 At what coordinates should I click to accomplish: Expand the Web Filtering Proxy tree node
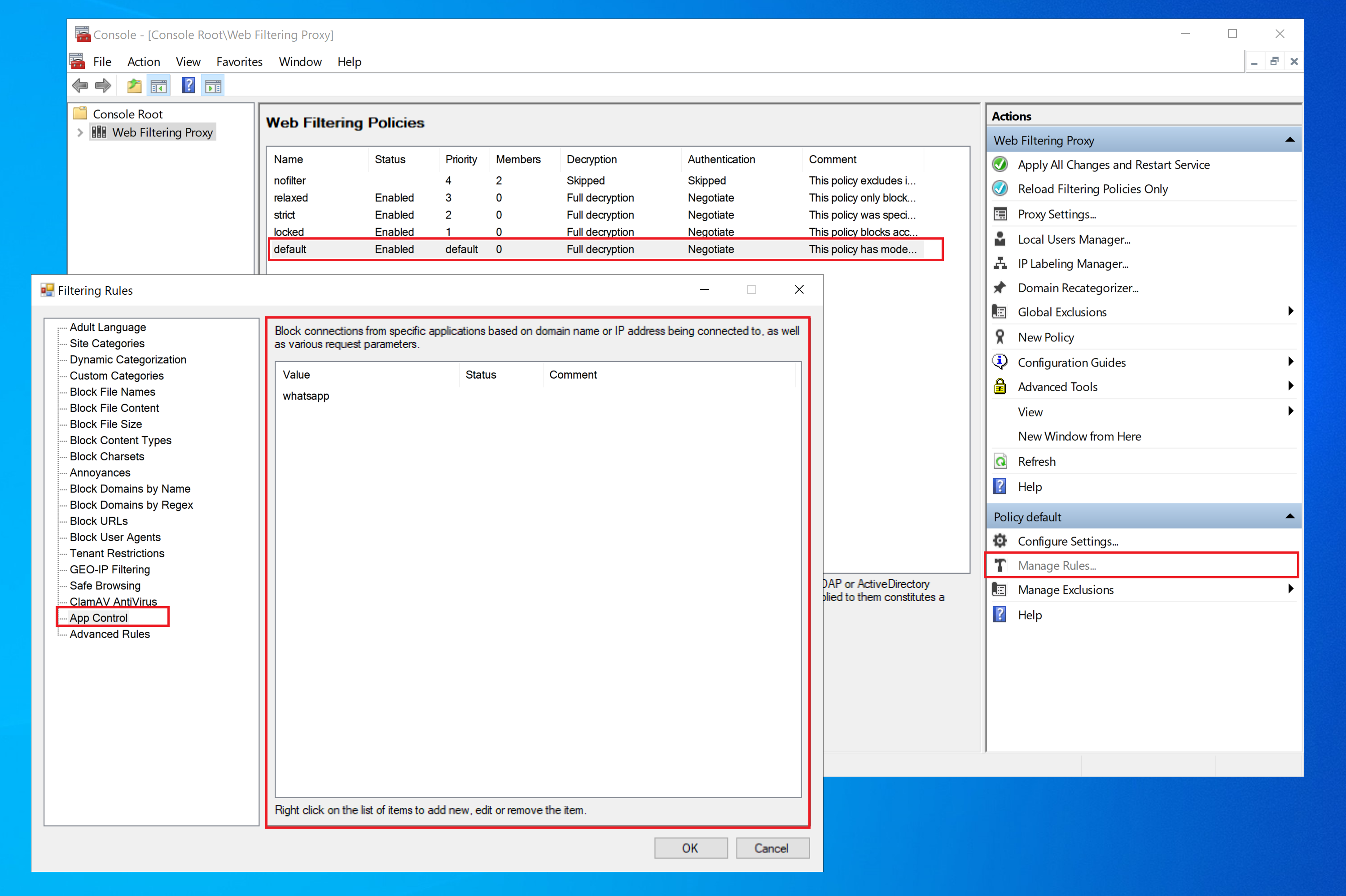(x=80, y=132)
